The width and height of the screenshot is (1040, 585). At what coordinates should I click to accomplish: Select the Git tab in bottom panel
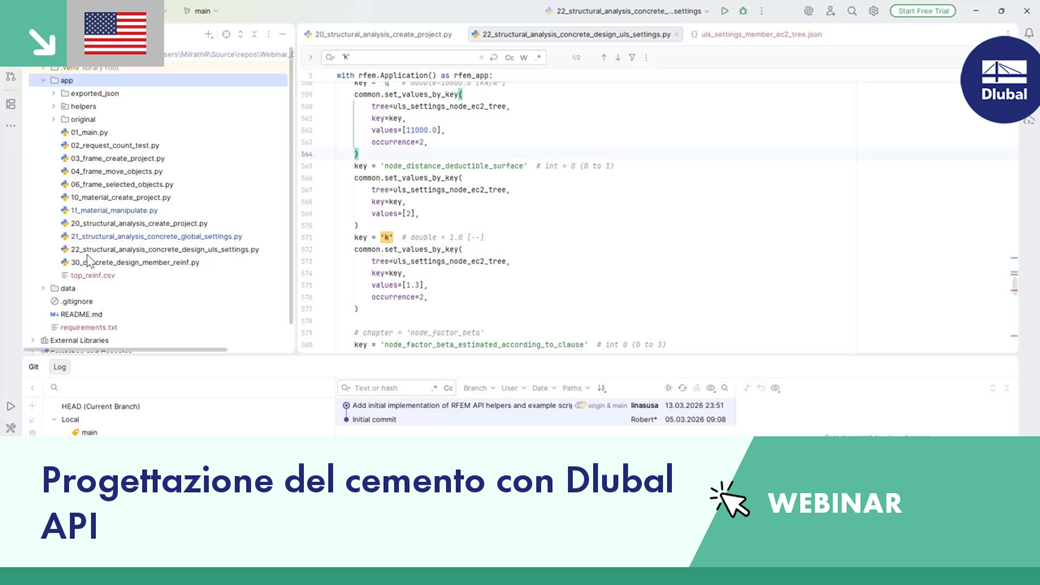[33, 367]
